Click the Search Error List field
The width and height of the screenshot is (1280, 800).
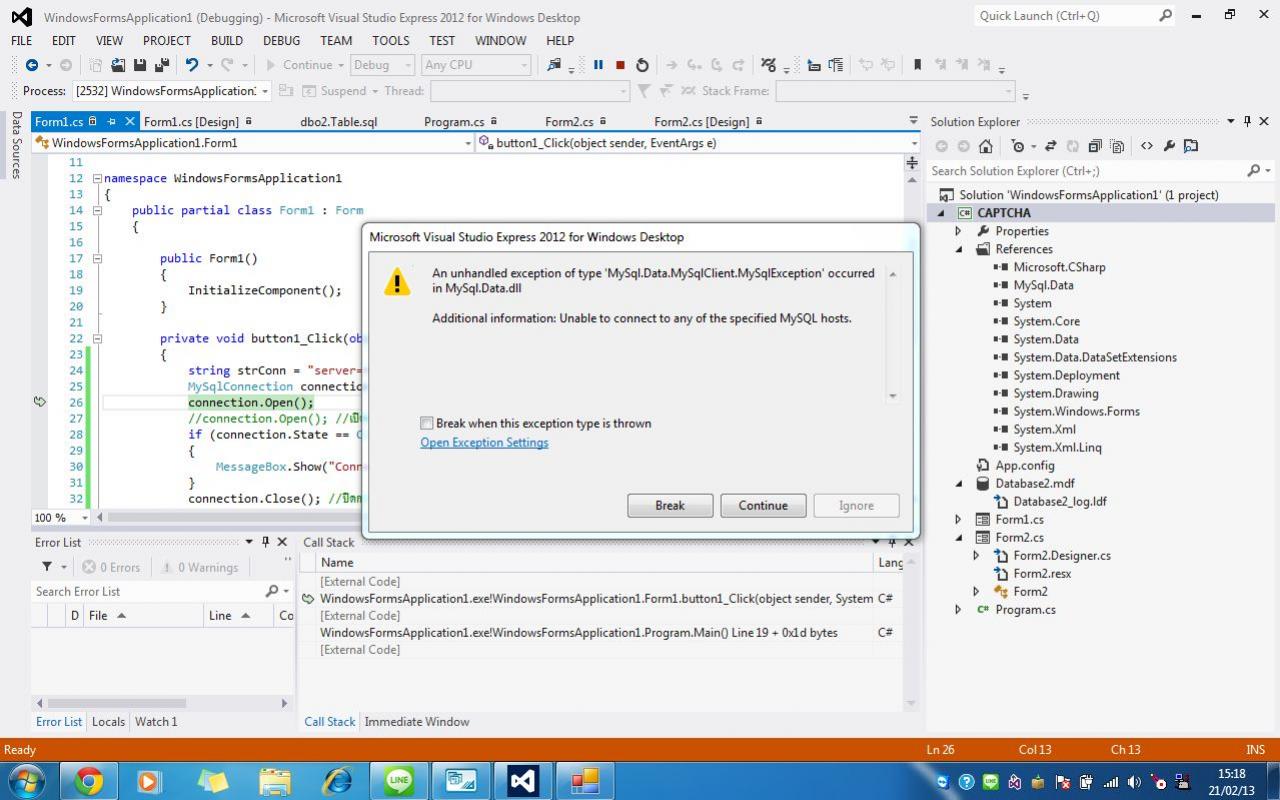click(x=148, y=591)
